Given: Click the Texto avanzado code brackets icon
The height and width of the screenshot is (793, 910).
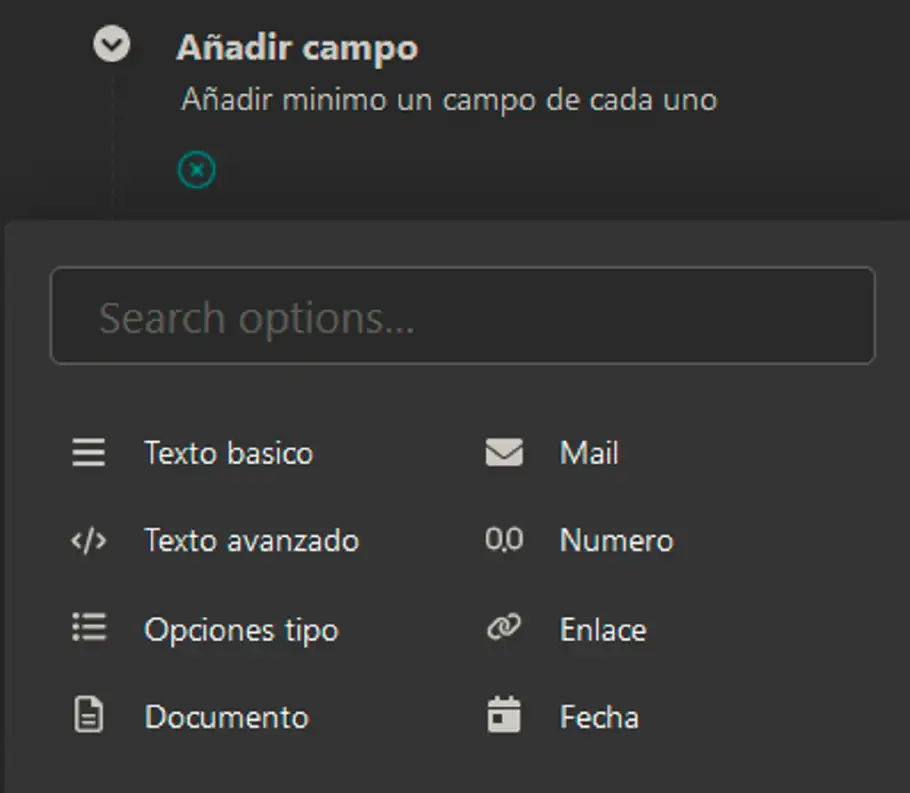Looking at the screenshot, I should pos(89,541).
